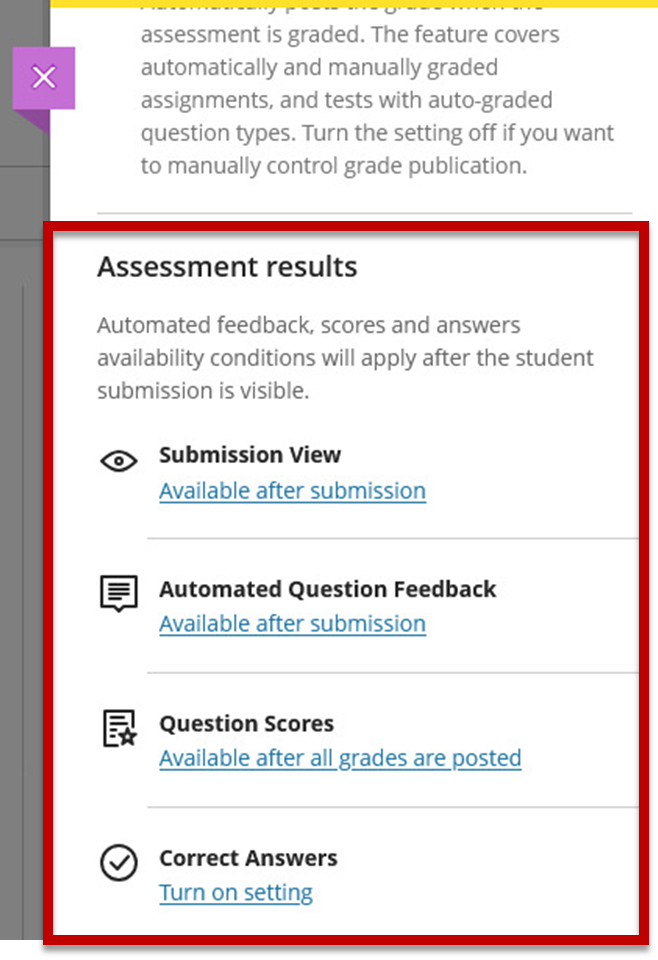Select the Question Scores heading

(247, 724)
